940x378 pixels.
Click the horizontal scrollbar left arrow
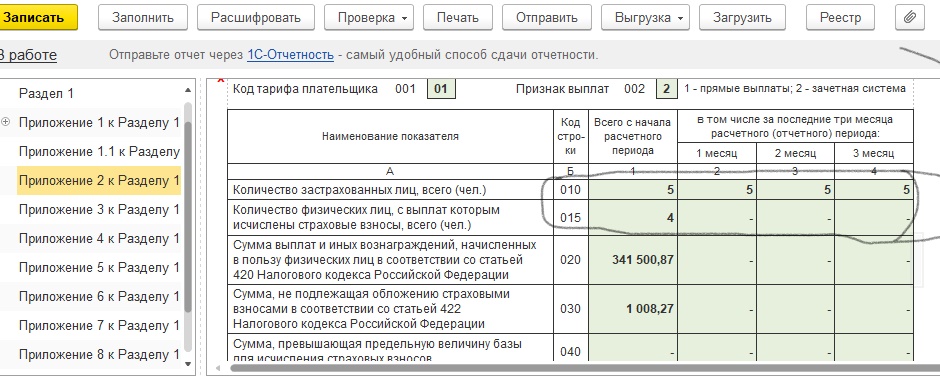218,368
